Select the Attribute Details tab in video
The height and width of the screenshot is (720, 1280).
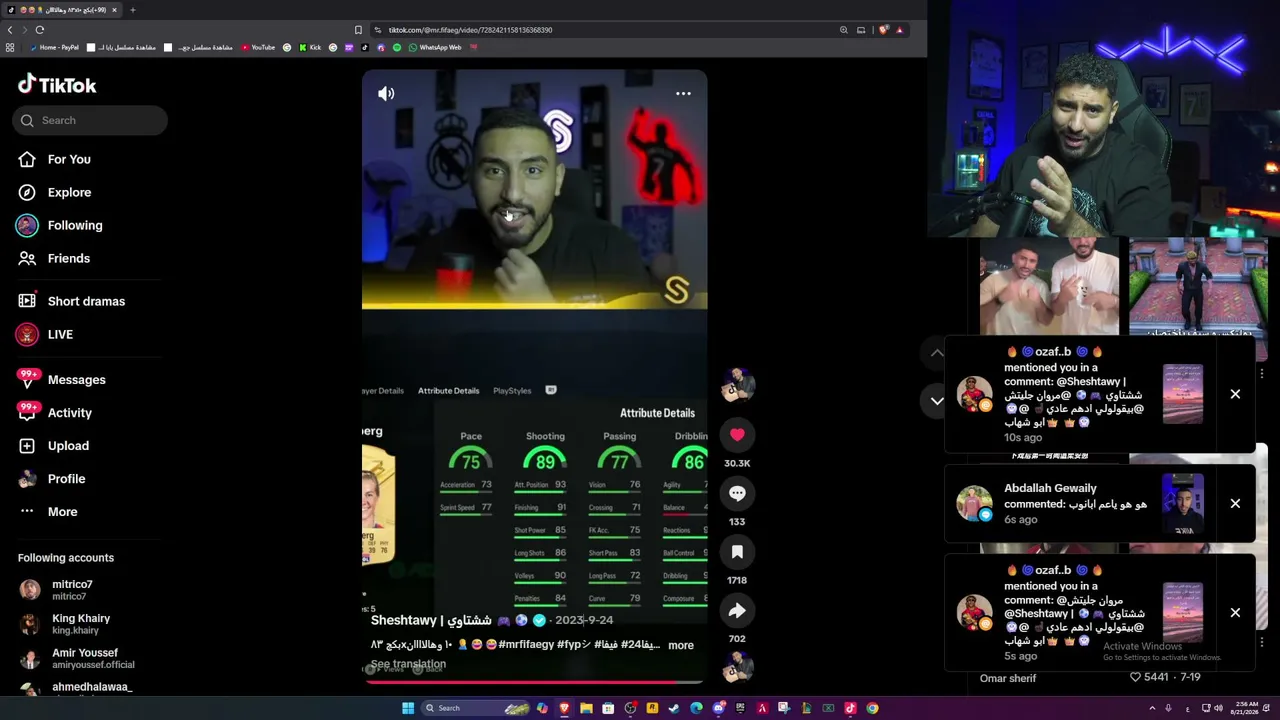(448, 391)
